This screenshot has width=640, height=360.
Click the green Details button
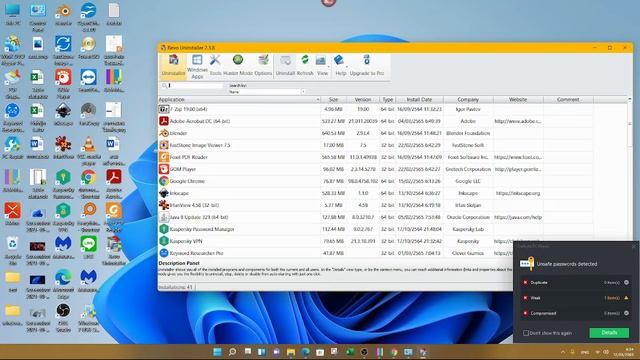(609, 333)
